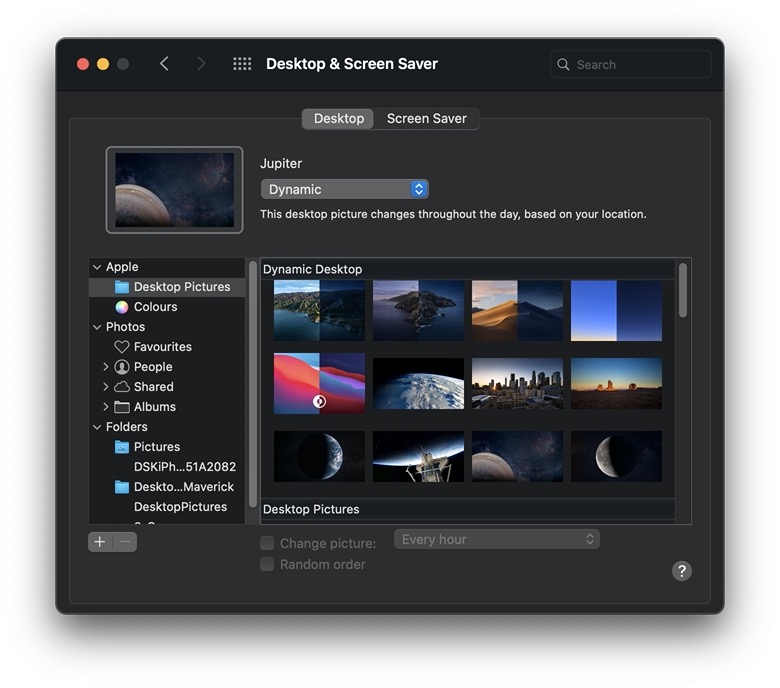
Task: Select DSKiPh...51A2082 folder in sidebar
Action: point(167,467)
